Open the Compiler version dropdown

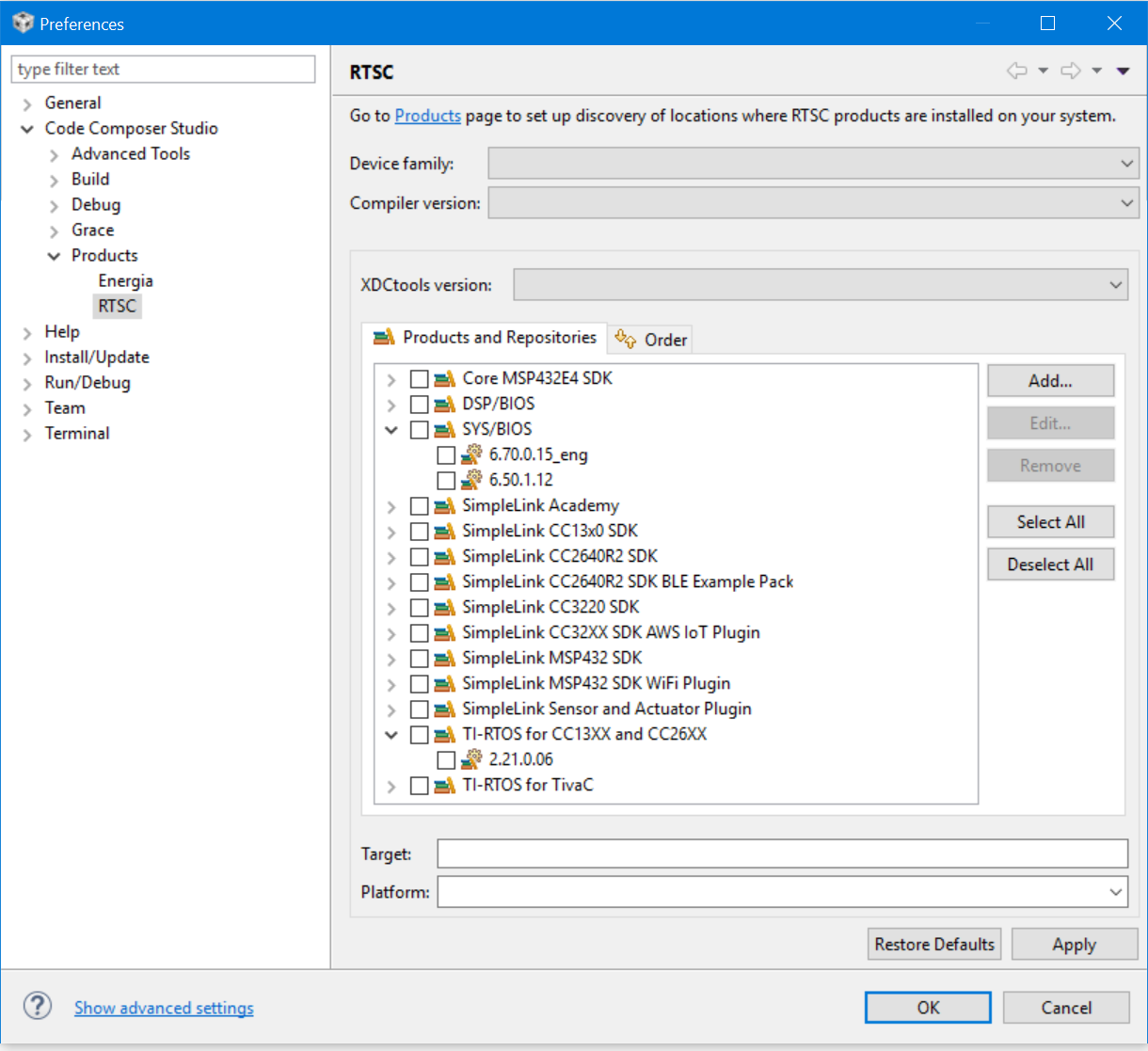(x=813, y=203)
